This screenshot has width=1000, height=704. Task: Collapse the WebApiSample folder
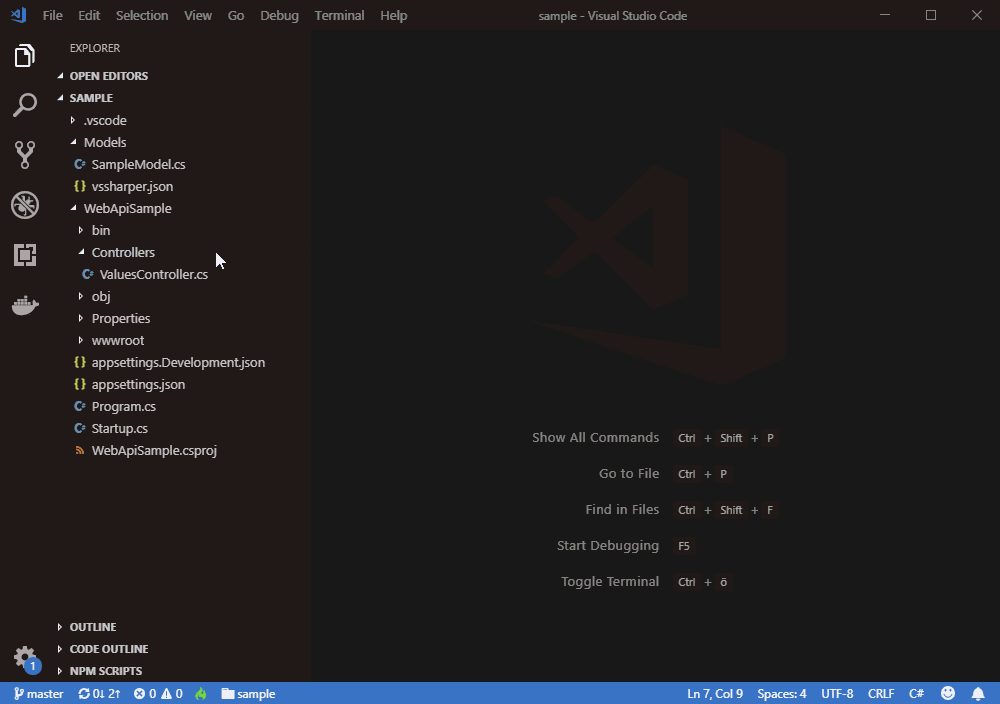pyautogui.click(x=73, y=208)
